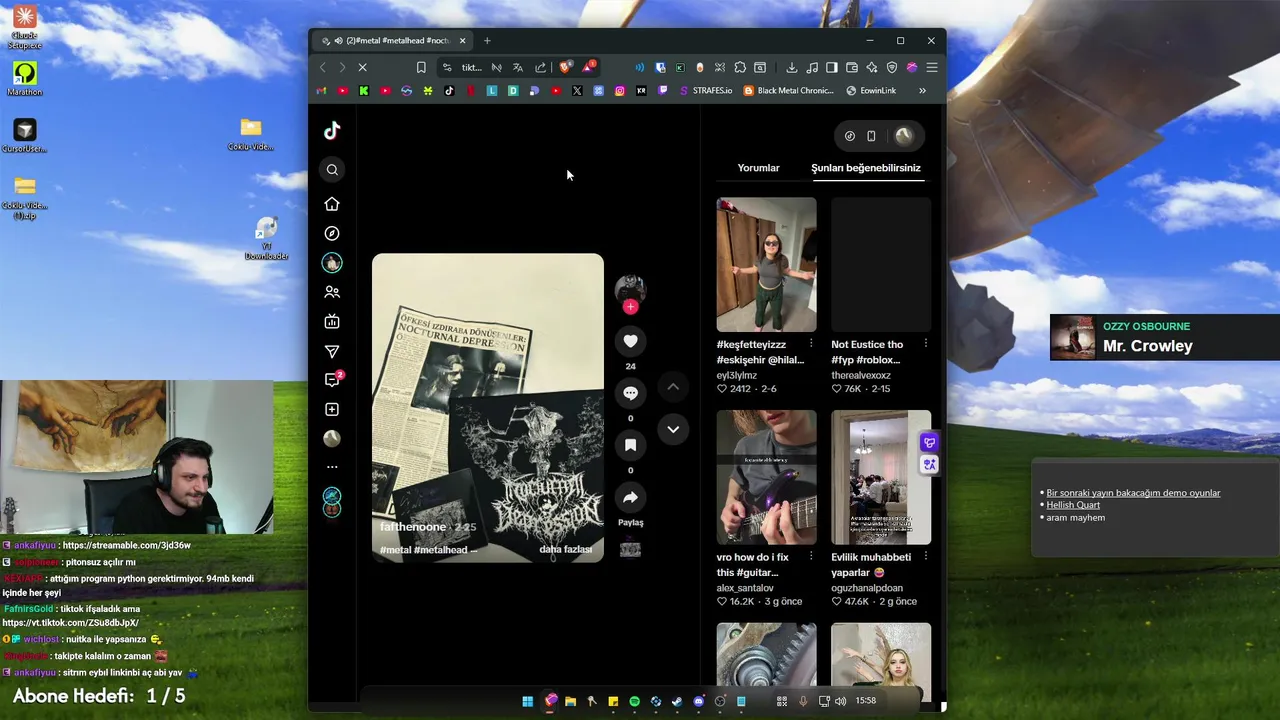The image size is (1280, 720).
Task: Open the video's comments bubble icon
Action: 630,393
